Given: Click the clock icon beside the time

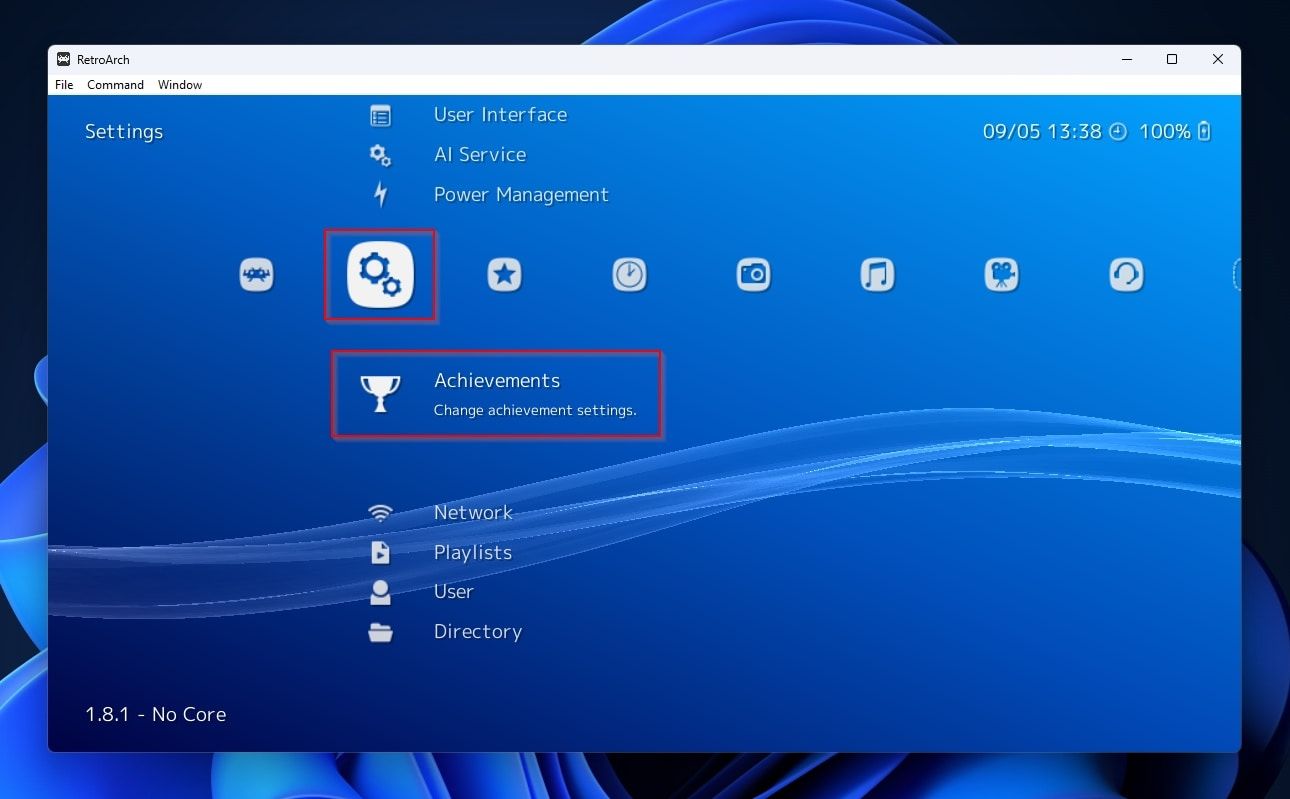Looking at the screenshot, I should pyautogui.click(x=1117, y=131).
